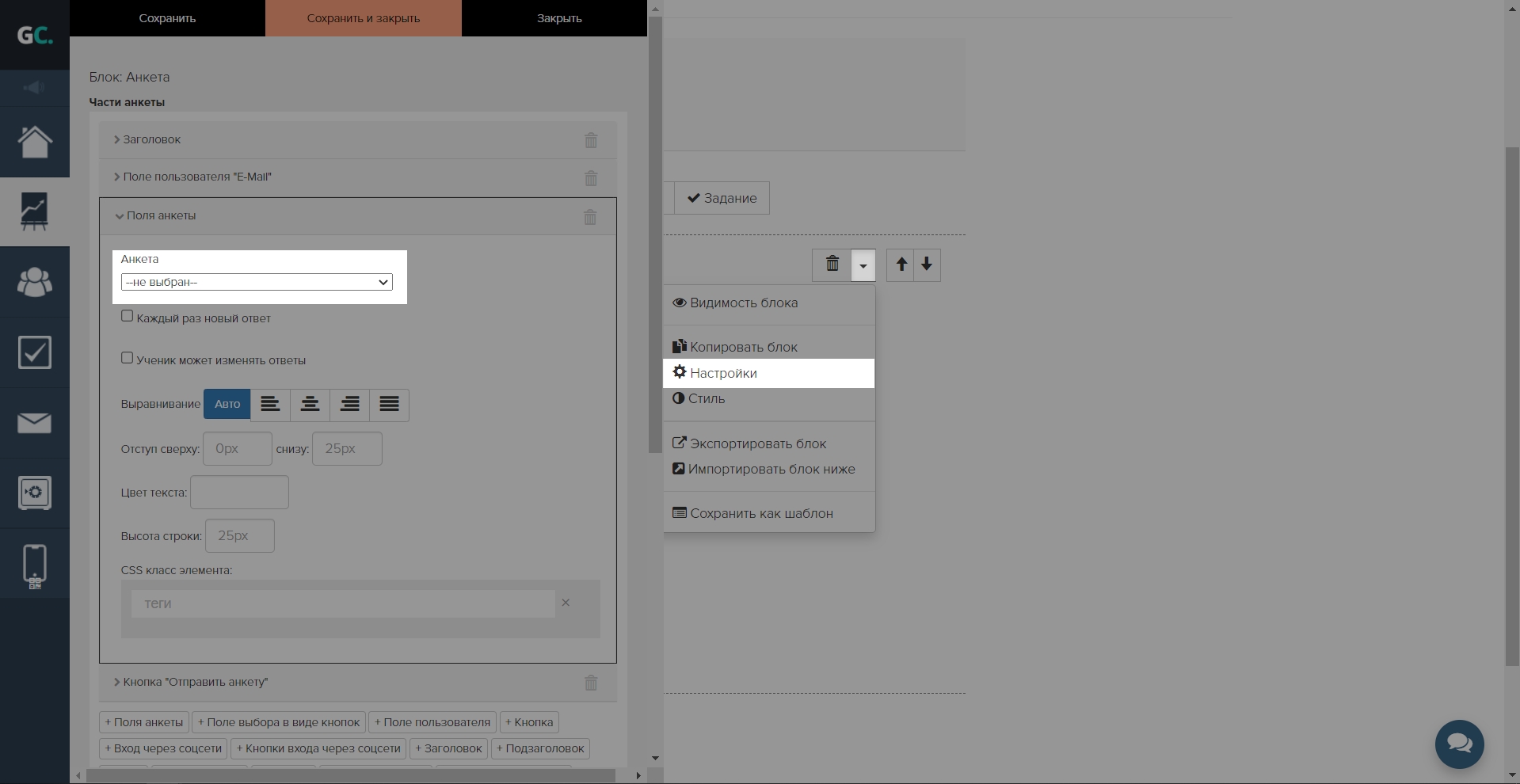Screen dimensions: 1520x784
Task: Expand the 'Заголовок' section
Action: point(151,139)
